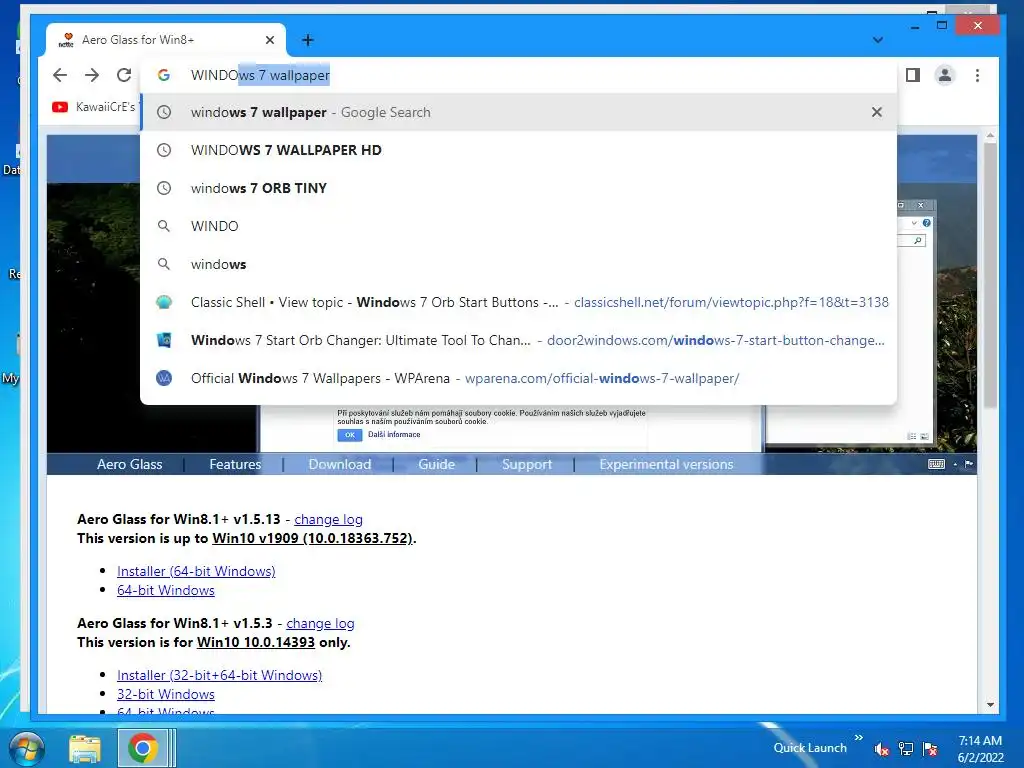This screenshot has height=768, width=1024.
Task: Click the page vertical scrollbar thumb
Action: [990, 274]
